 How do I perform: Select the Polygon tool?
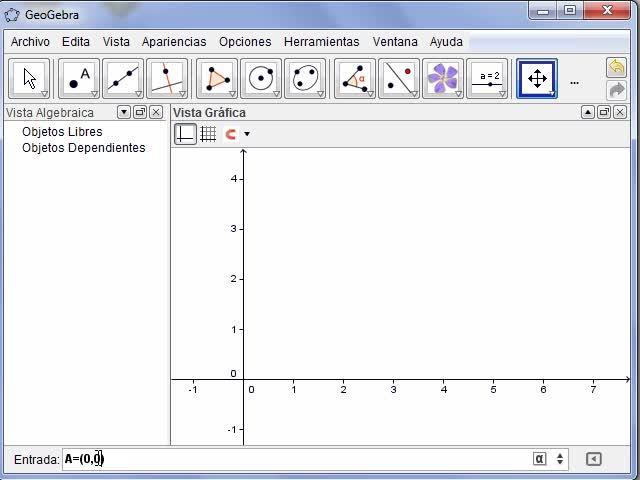click(217, 79)
